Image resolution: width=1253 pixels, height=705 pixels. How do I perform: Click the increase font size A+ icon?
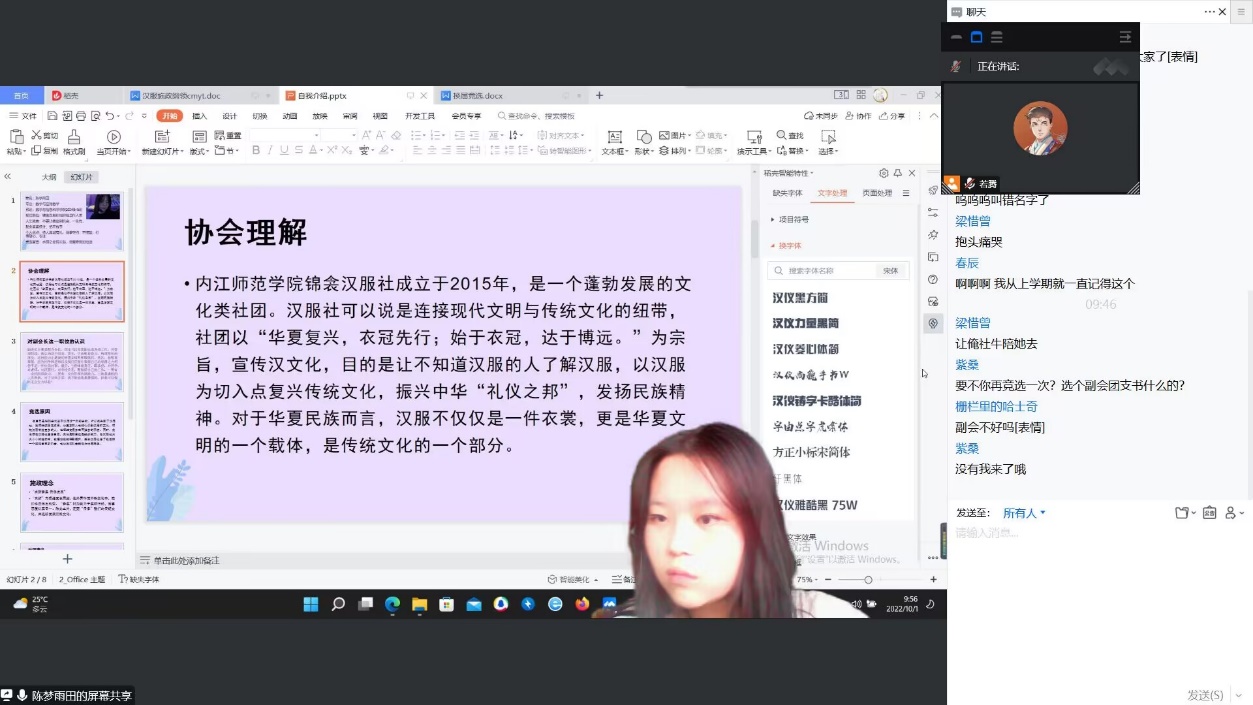(x=367, y=135)
